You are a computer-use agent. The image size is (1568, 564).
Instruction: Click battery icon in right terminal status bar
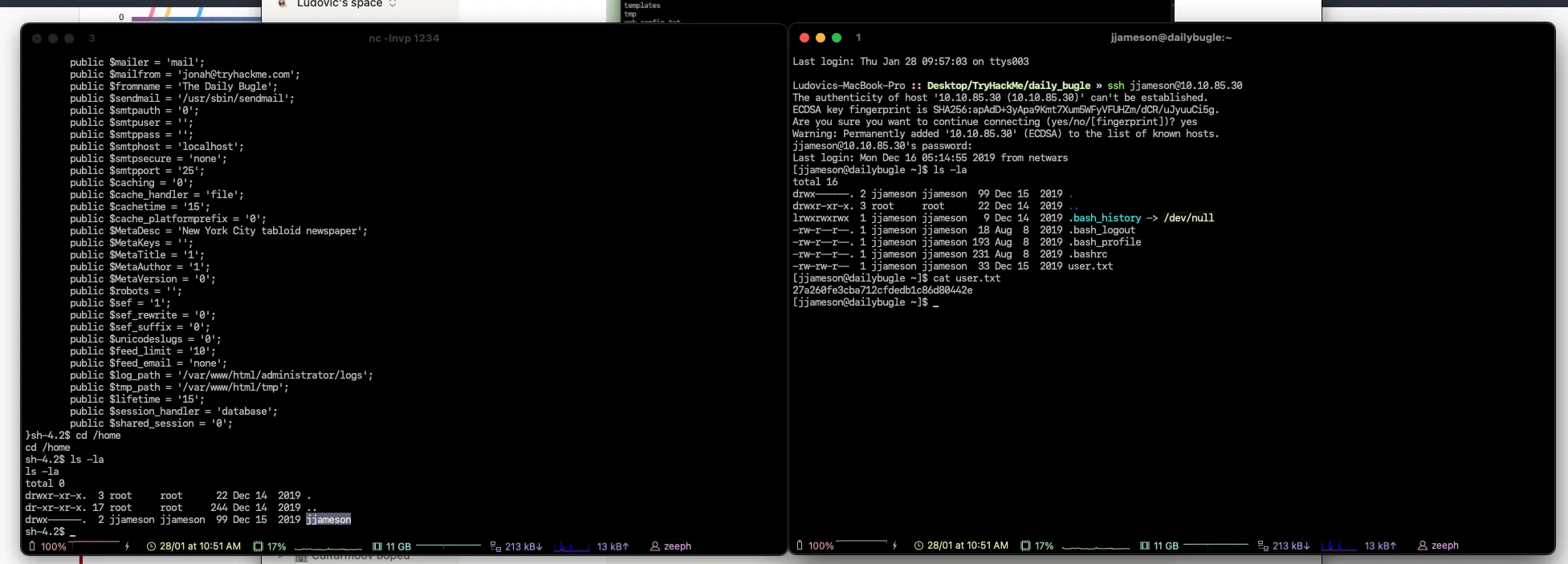800,546
